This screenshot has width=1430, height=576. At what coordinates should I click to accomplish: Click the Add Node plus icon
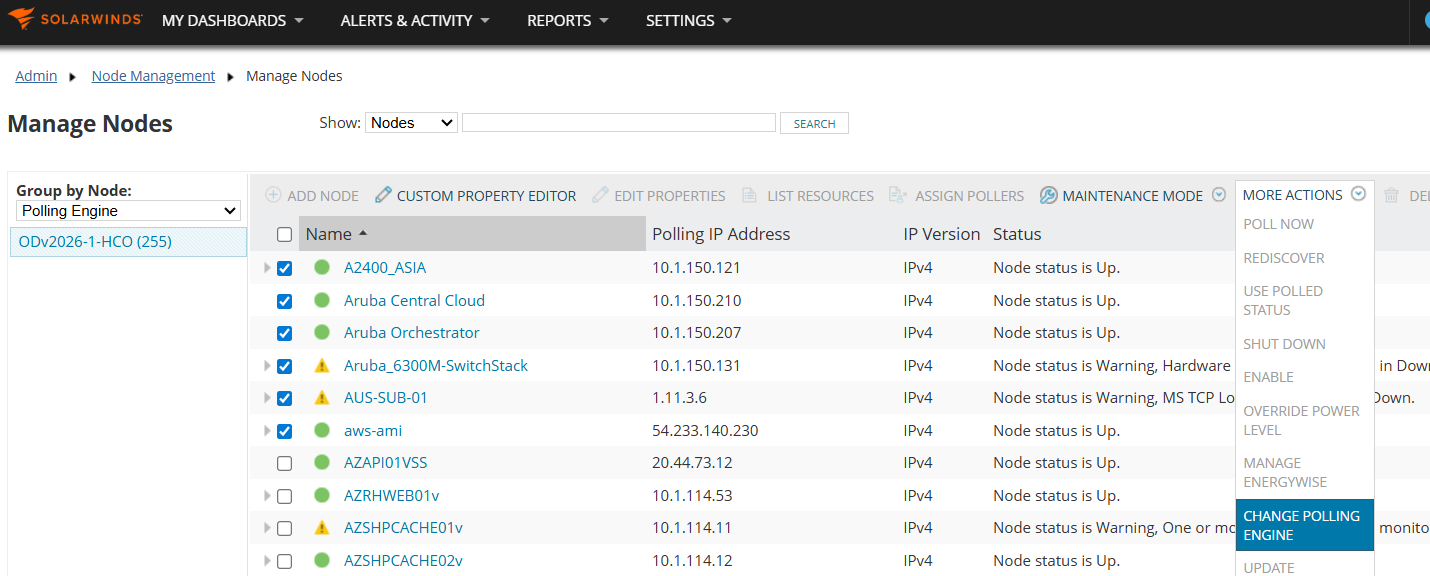273,195
